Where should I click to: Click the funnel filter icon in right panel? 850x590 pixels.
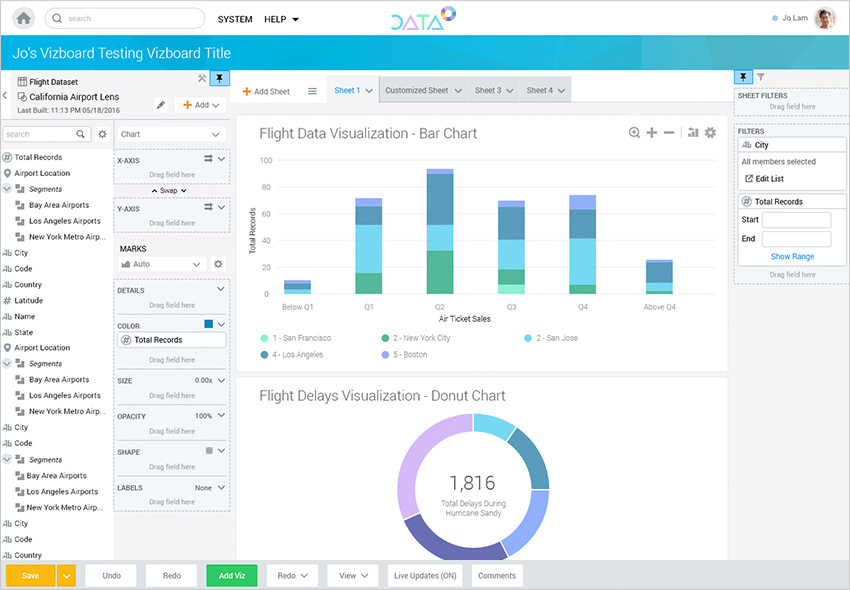(760, 77)
